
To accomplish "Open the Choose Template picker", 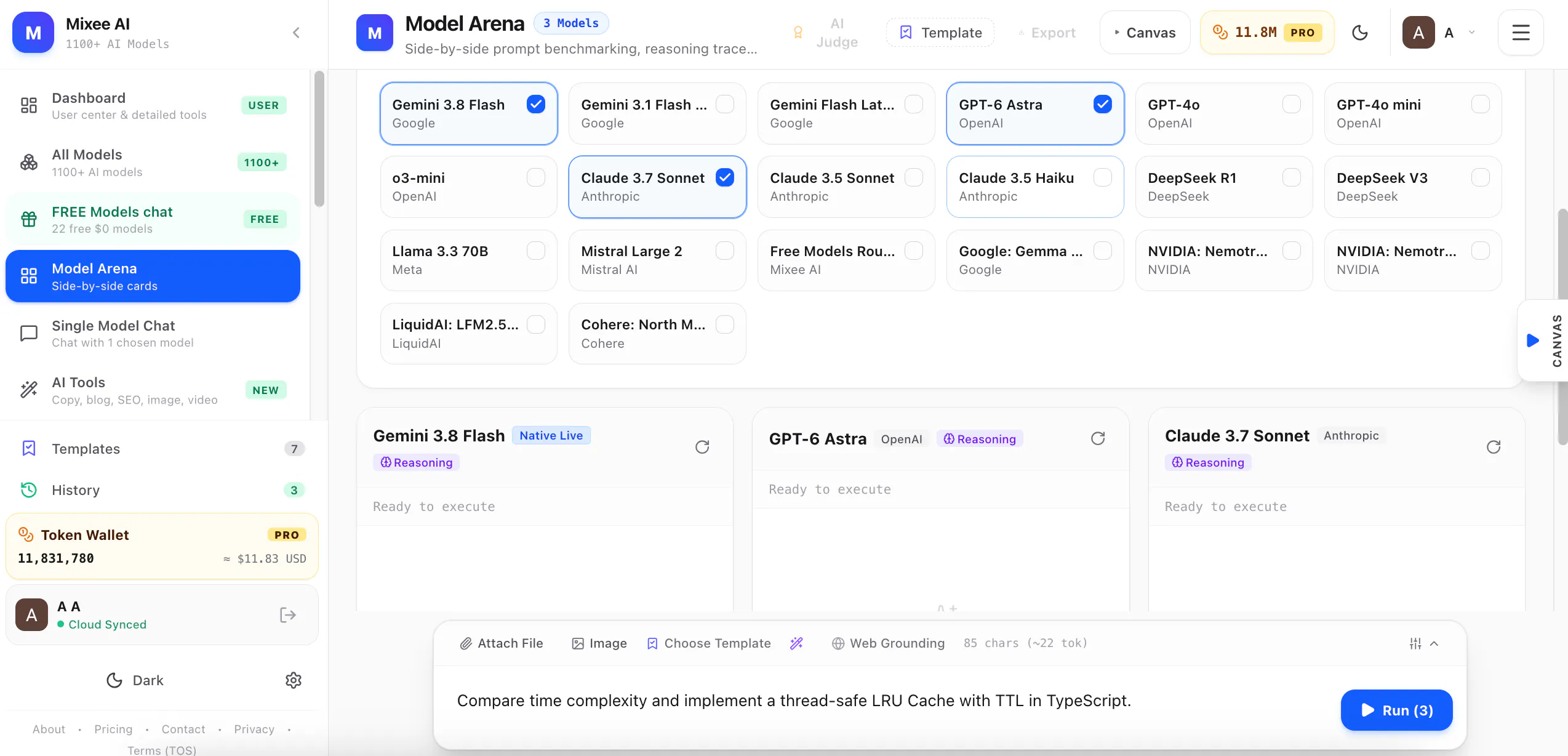I will click(709, 643).
